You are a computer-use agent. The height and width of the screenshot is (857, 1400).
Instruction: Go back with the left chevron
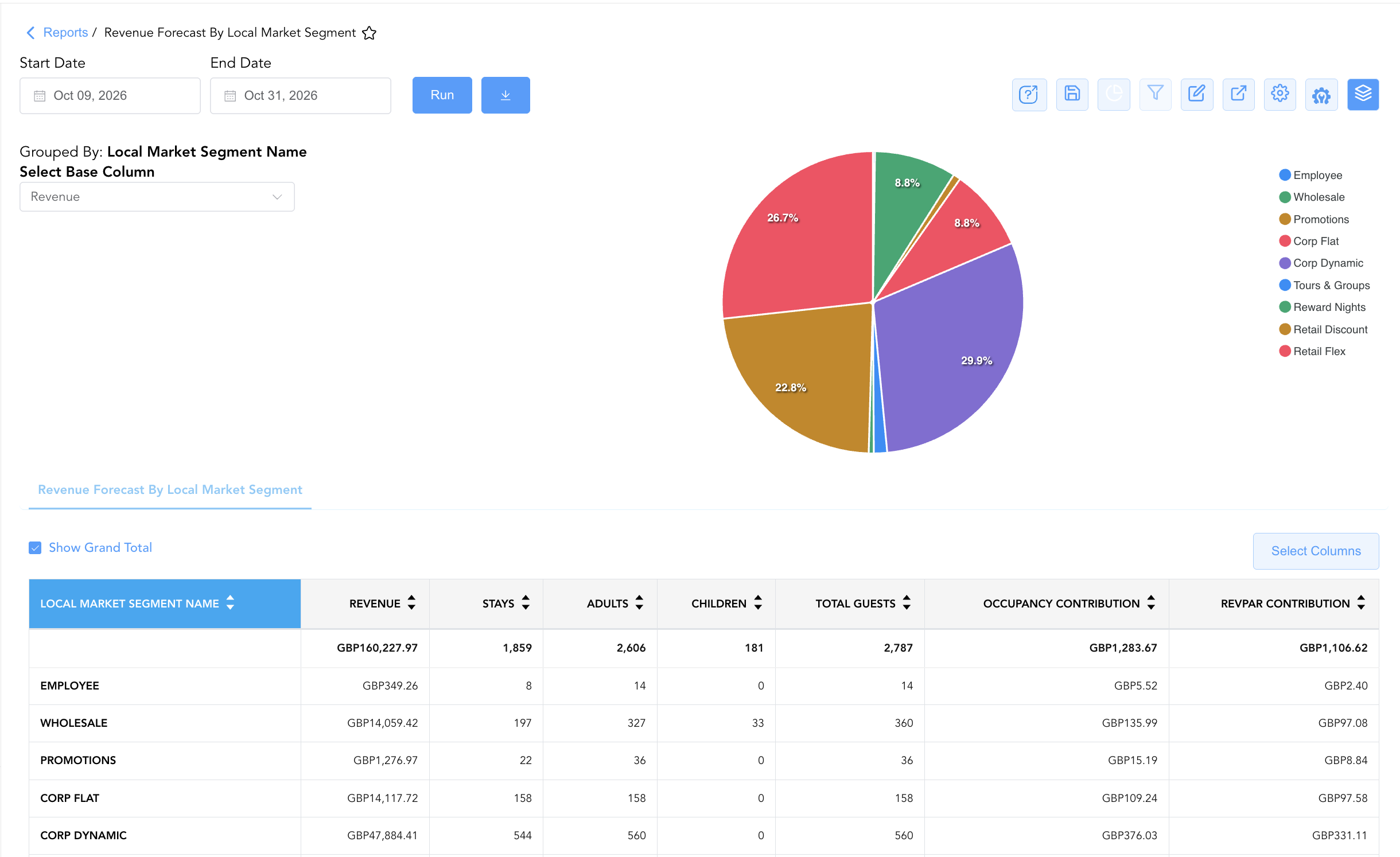pos(30,33)
